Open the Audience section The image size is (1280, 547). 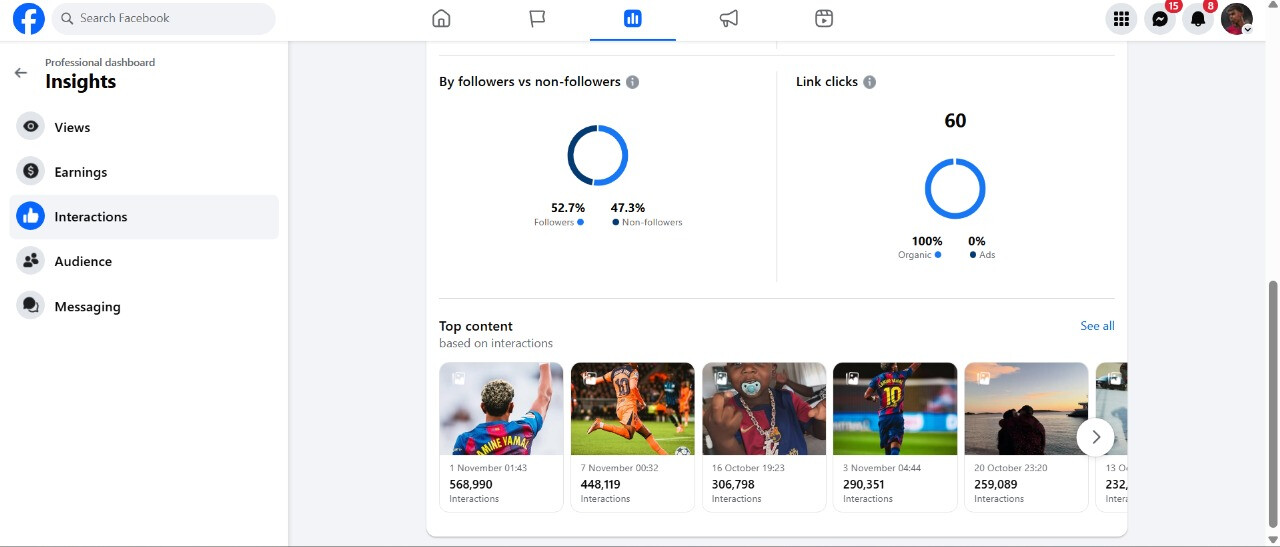83,261
